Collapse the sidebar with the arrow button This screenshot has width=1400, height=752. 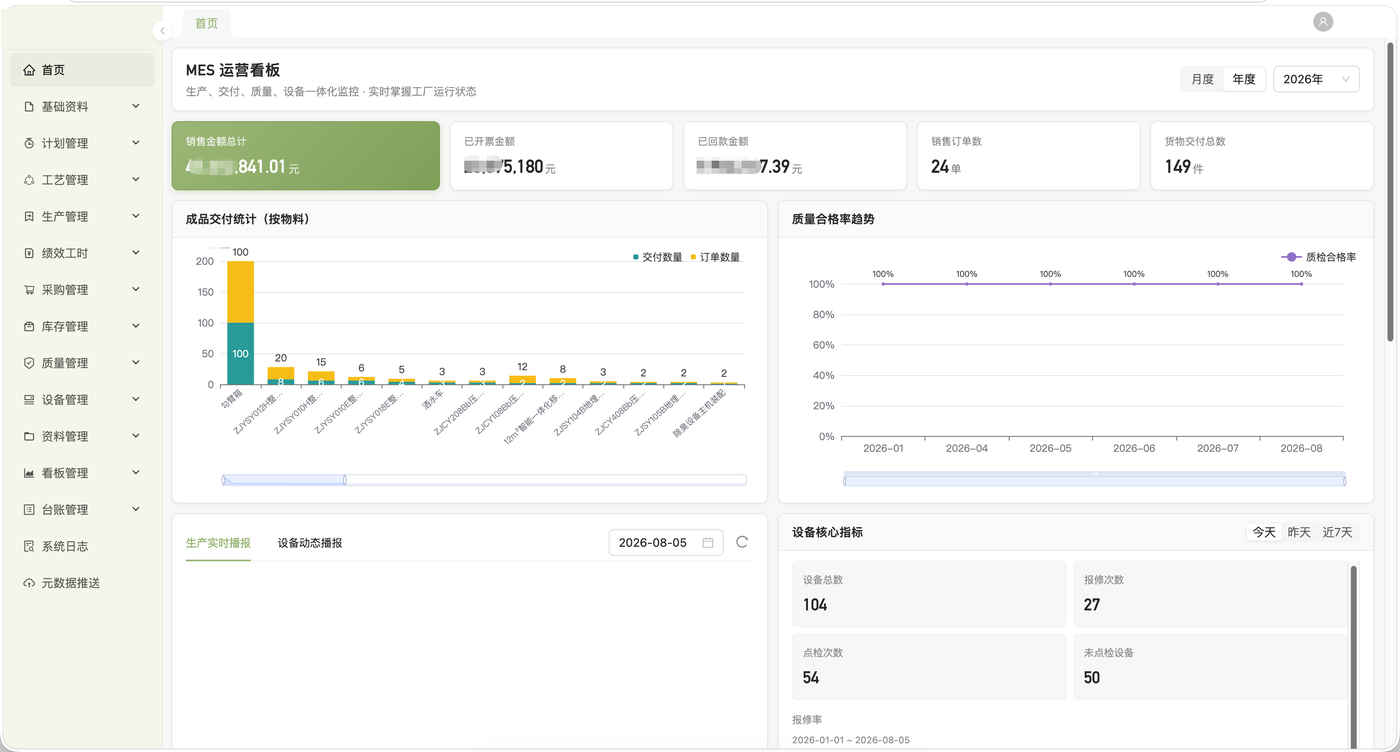pos(162,31)
